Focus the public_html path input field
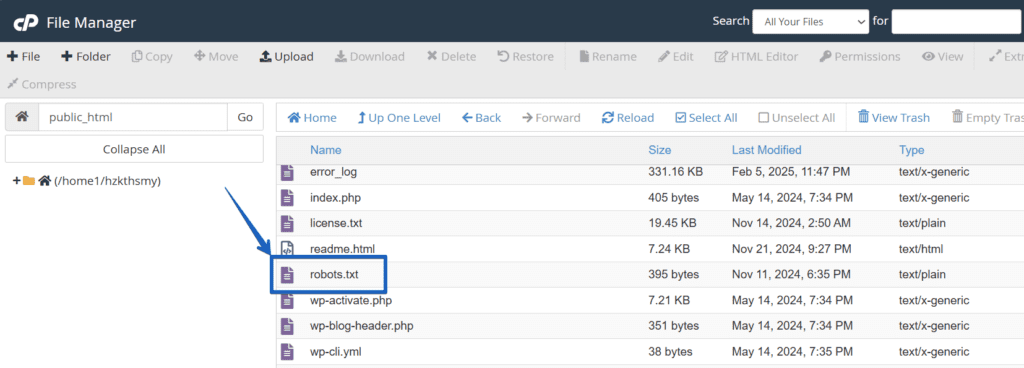Image resolution: width=1024 pixels, height=368 pixels. point(133,117)
